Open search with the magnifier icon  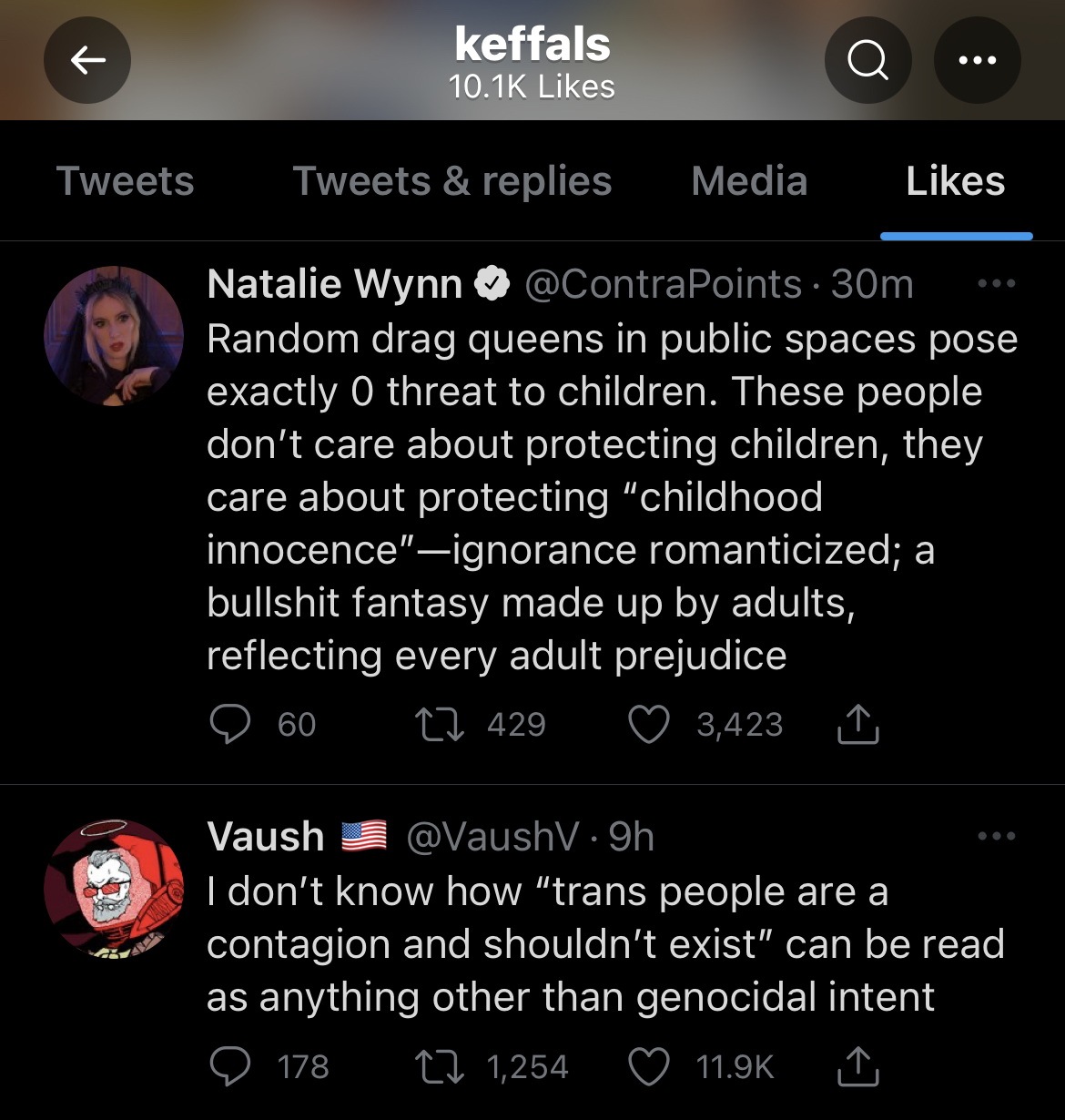click(867, 60)
